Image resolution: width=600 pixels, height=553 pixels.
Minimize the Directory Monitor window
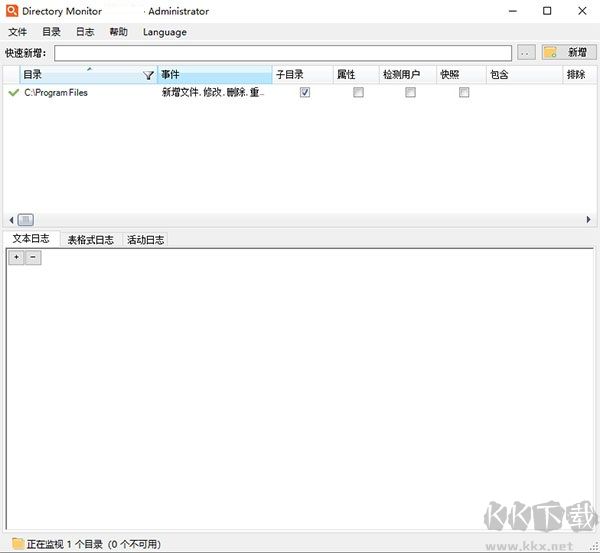click(513, 11)
